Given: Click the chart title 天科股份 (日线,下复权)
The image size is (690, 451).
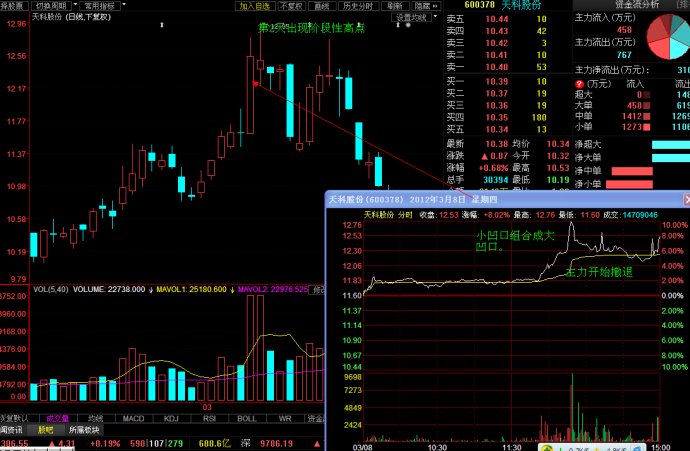Looking at the screenshot, I should (x=71, y=17).
